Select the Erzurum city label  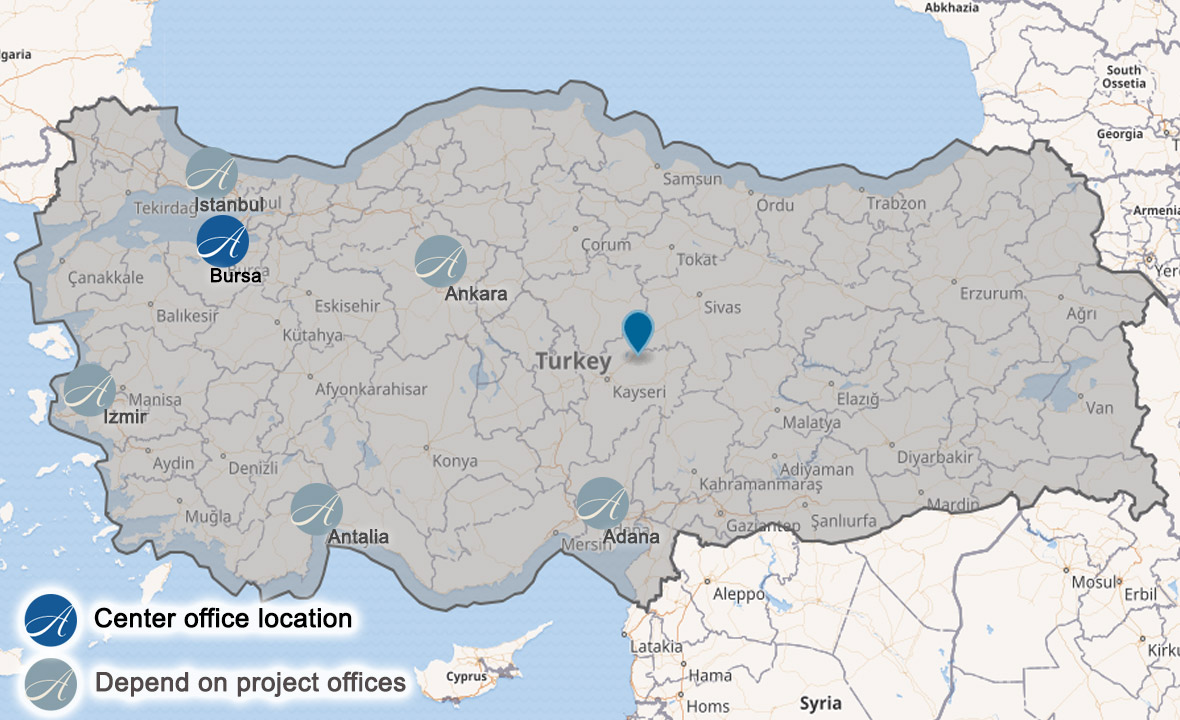(991, 294)
